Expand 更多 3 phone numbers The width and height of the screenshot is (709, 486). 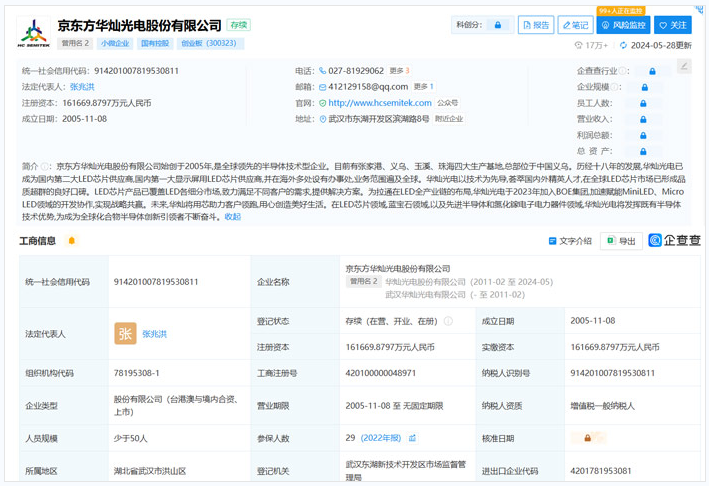click(x=399, y=71)
